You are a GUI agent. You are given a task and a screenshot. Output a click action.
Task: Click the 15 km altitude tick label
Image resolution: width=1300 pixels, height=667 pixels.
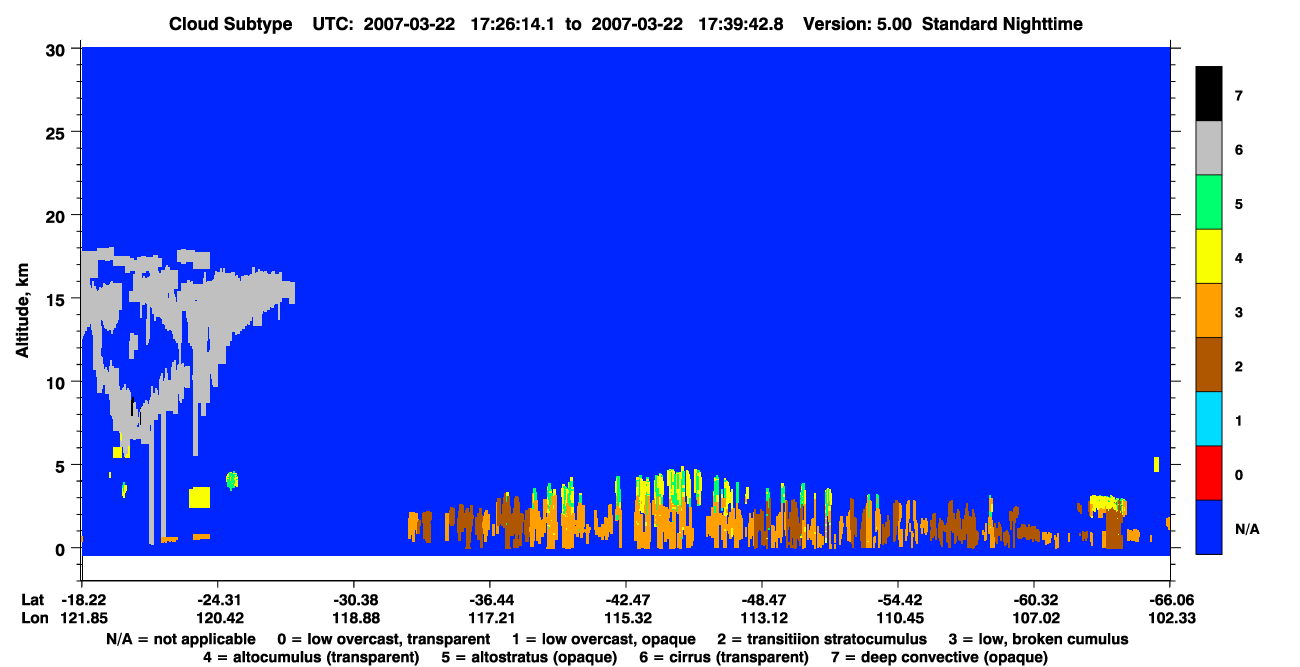(58, 299)
